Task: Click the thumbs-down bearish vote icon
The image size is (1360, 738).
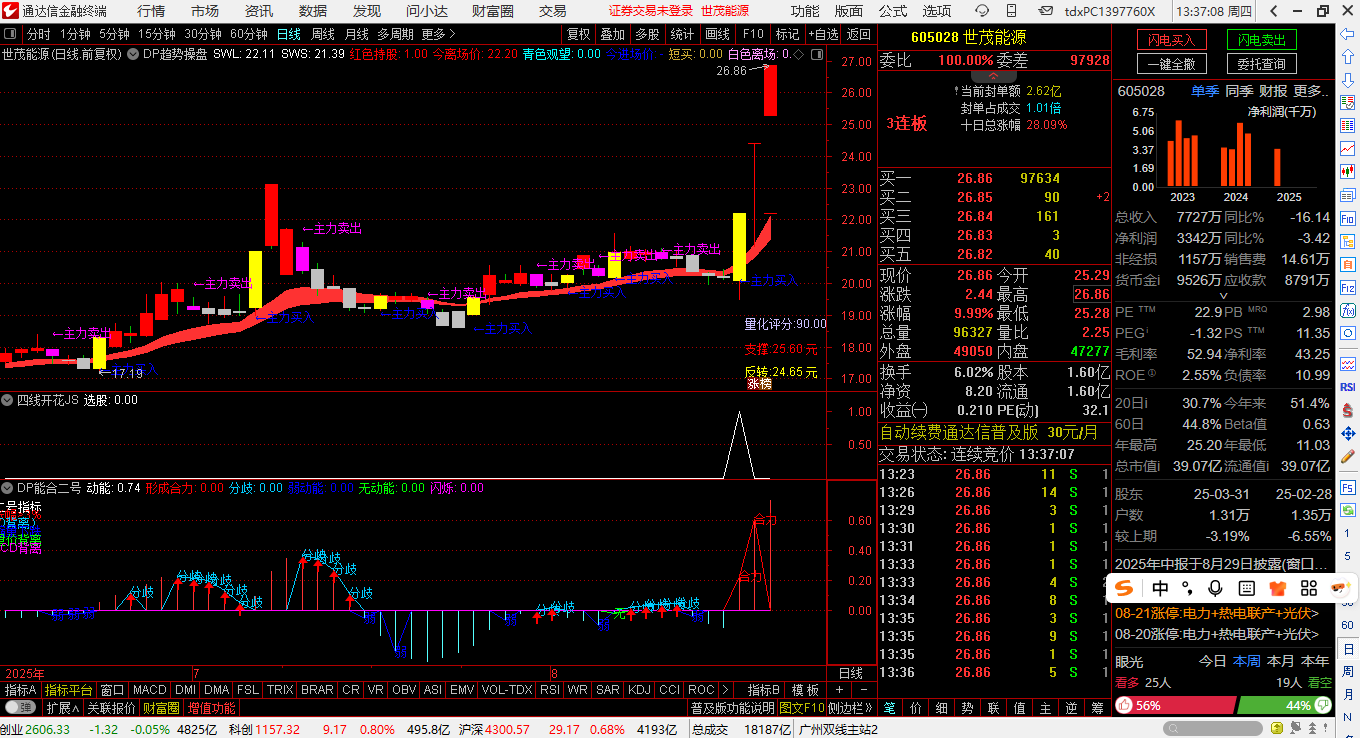Action: [x=1323, y=705]
